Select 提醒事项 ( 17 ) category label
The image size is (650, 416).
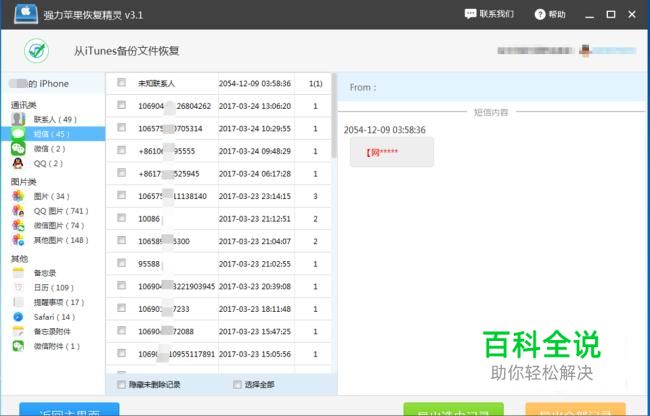click(x=59, y=302)
